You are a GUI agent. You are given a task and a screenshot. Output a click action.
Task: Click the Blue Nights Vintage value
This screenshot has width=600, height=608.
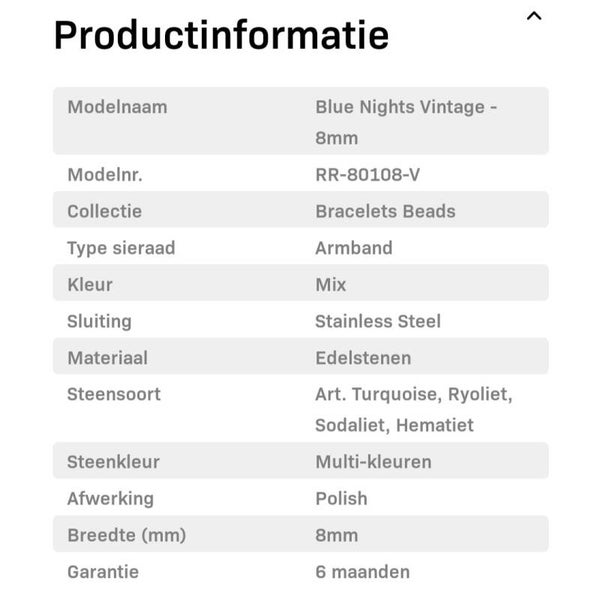406,107
